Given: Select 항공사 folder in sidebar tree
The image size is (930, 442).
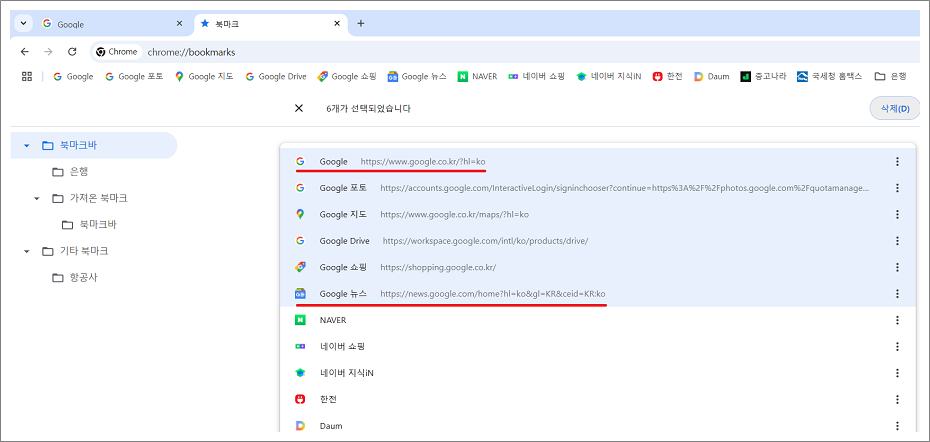Looking at the screenshot, I should point(75,278).
